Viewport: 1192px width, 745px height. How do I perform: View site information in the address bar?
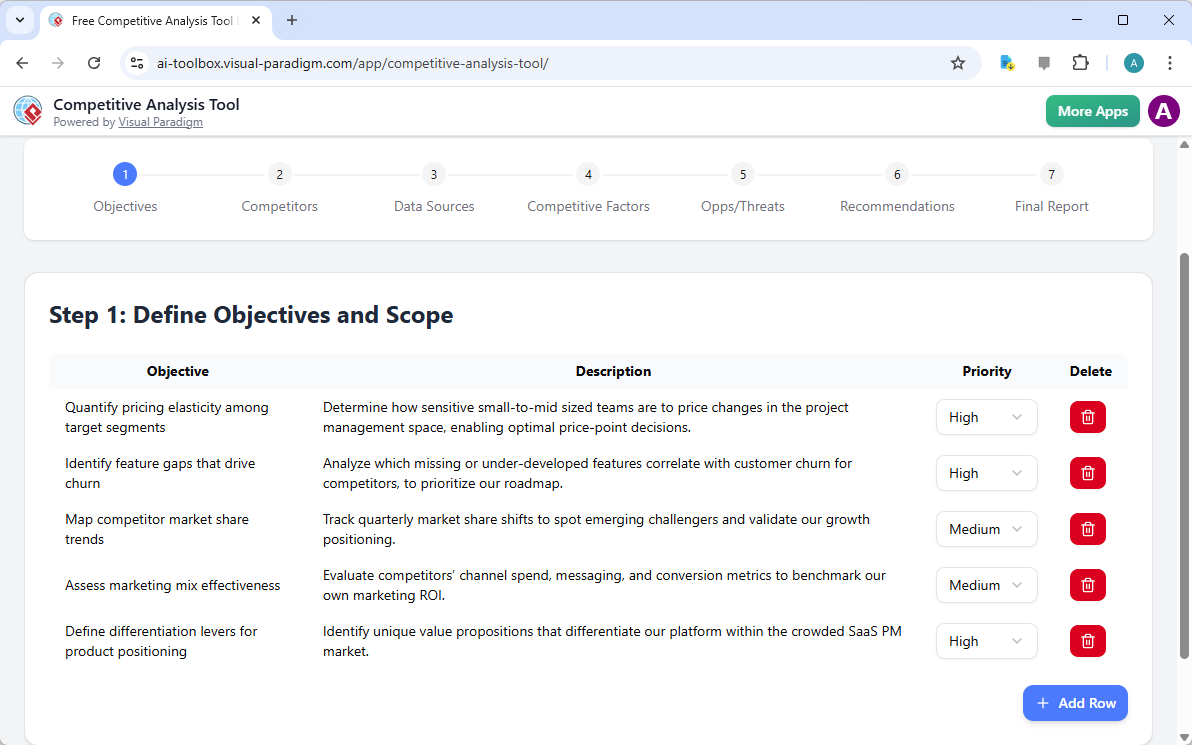point(136,62)
